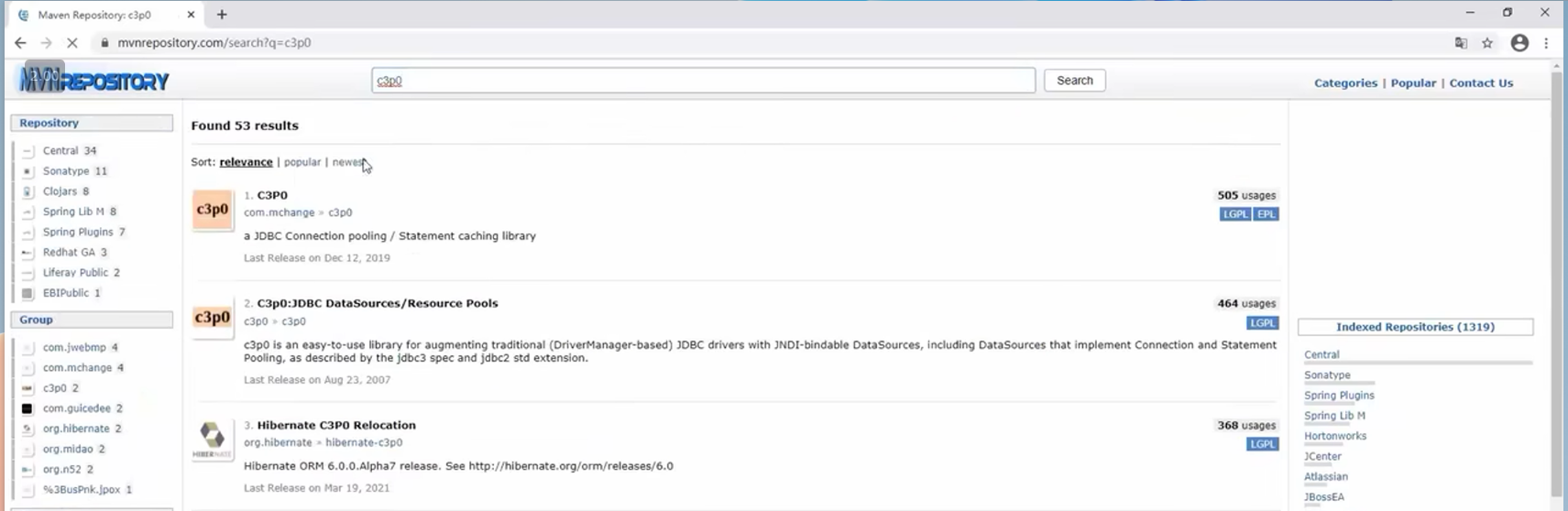Open the Chrome three-dot menu
The height and width of the screenshot is (511, 1568).
(x=1546, y=43)
